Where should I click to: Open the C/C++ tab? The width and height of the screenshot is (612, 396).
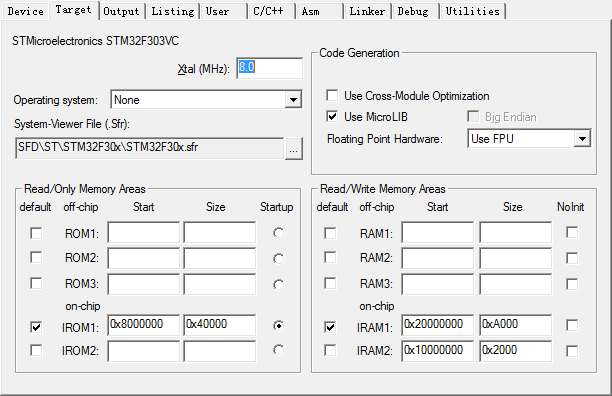(x=271, y=11)
